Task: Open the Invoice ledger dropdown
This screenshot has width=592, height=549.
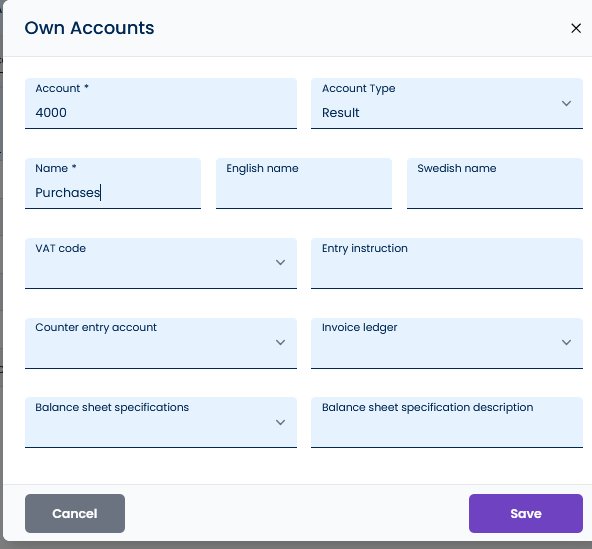Action: (x=447, y=343)
